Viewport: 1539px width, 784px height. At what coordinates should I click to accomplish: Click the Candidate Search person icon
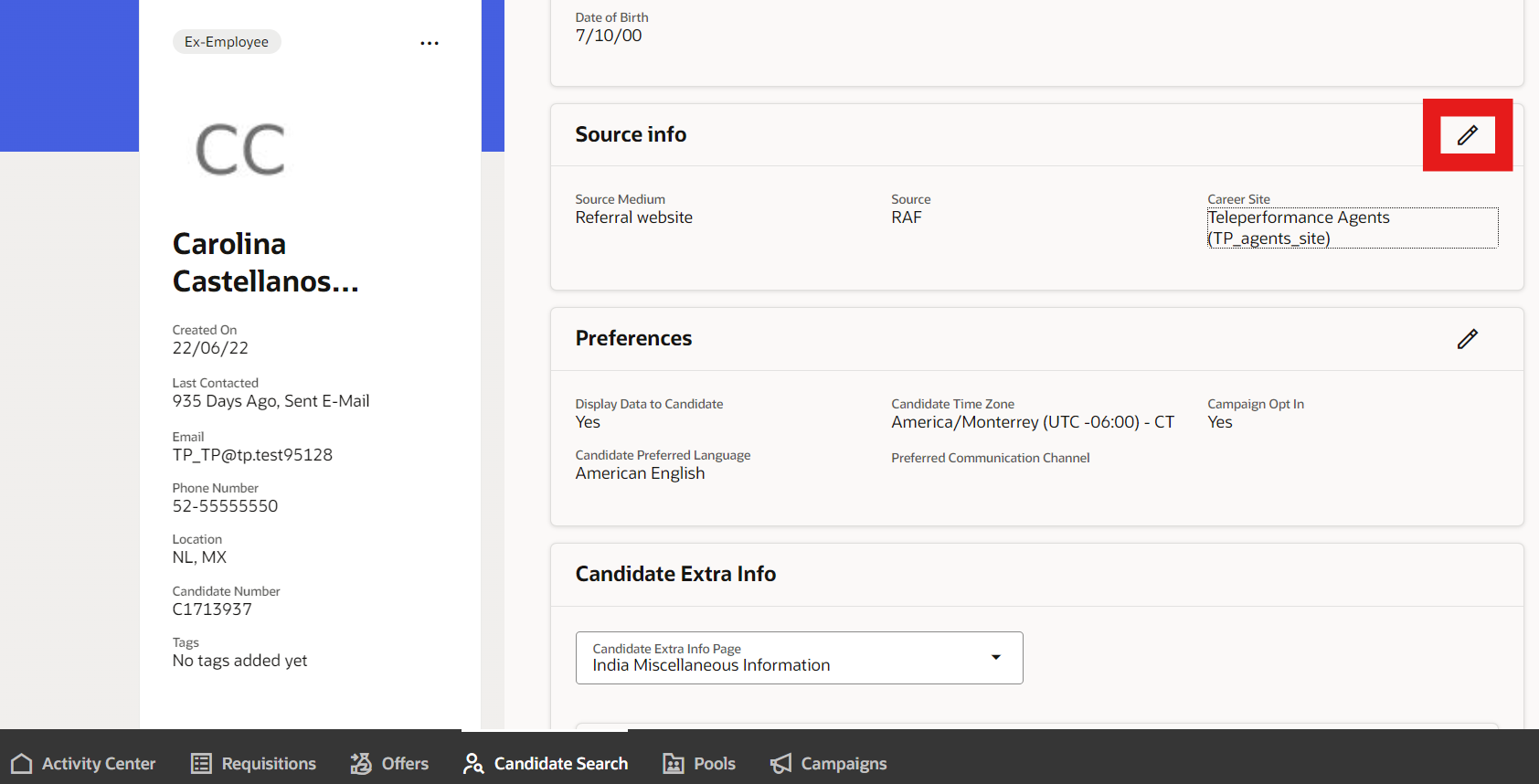click(x=472, y=763)
